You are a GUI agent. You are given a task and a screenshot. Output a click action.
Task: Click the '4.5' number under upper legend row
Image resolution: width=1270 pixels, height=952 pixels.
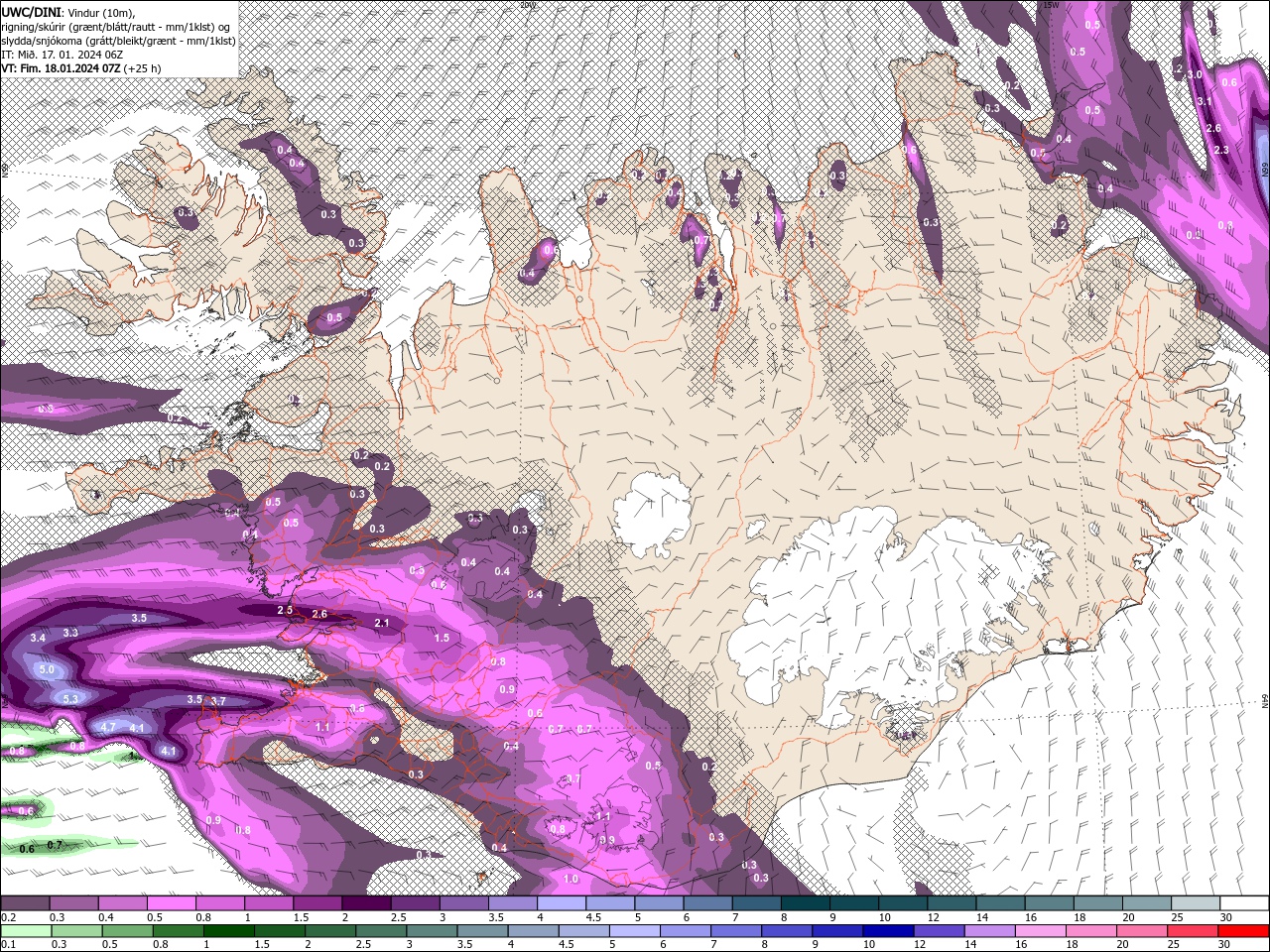point(593,917)
